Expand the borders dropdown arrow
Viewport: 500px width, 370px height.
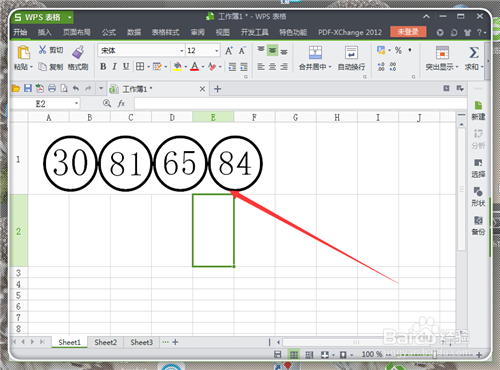click(x=148, y=67)
